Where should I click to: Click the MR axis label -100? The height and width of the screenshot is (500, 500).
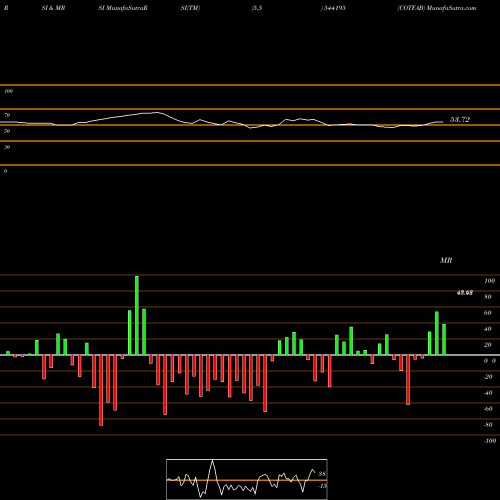tap(490, 441)
